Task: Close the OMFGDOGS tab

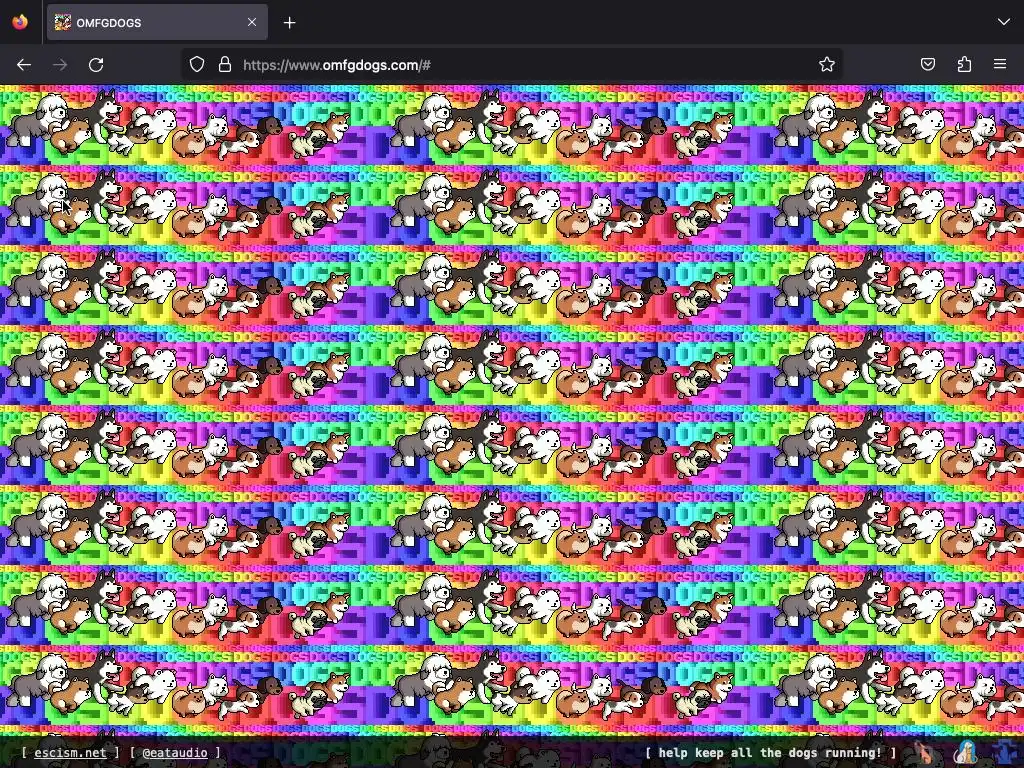Action: (252, 22)
